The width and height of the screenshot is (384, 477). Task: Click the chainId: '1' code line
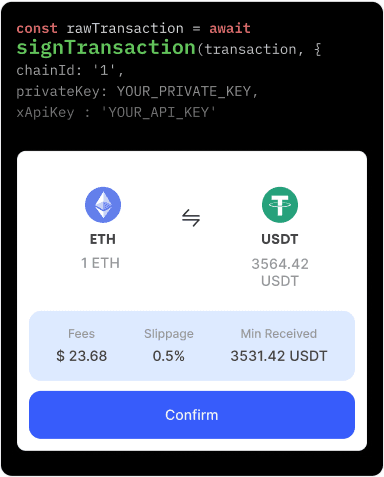click(x=70, y=70)
